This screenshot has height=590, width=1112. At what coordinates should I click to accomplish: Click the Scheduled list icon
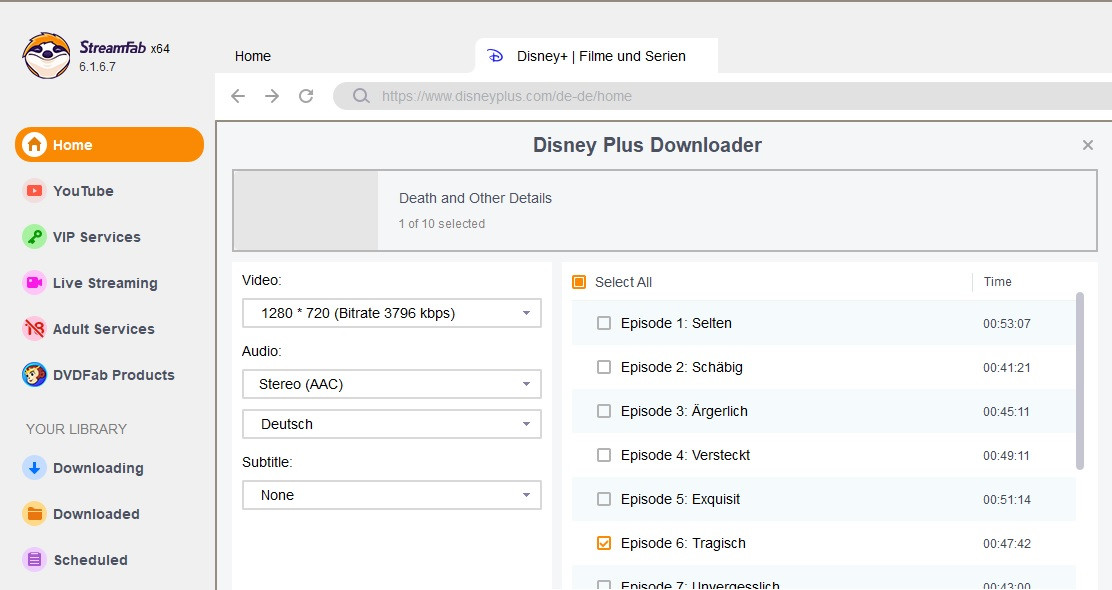(x=34, y=560)
